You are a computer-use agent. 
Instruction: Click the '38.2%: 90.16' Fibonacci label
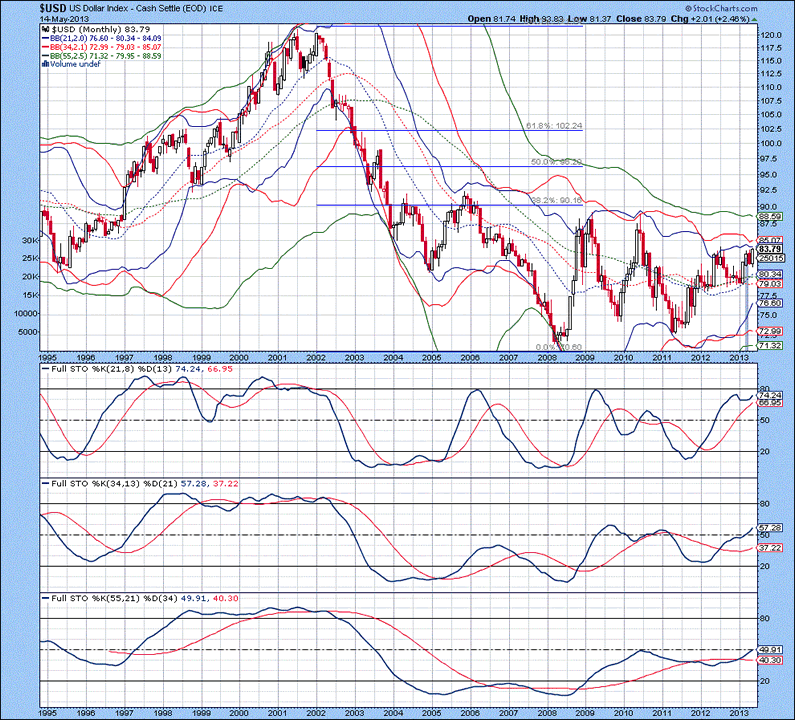coord(556,200)
